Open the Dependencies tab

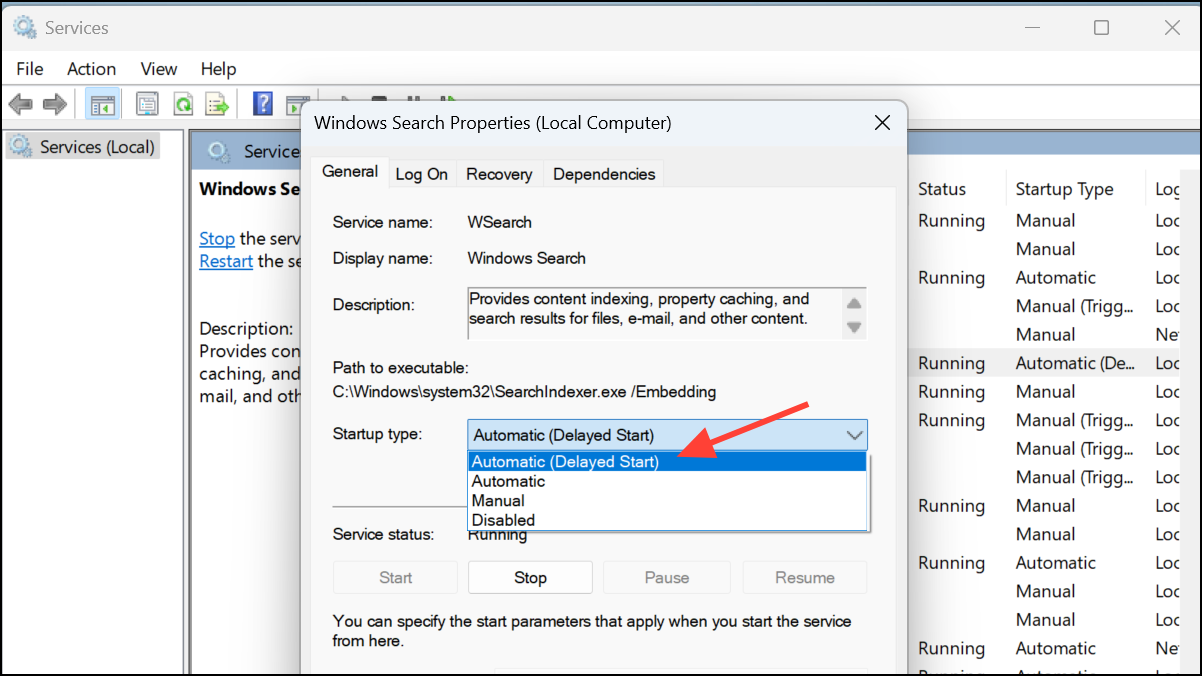coord(603,173)
